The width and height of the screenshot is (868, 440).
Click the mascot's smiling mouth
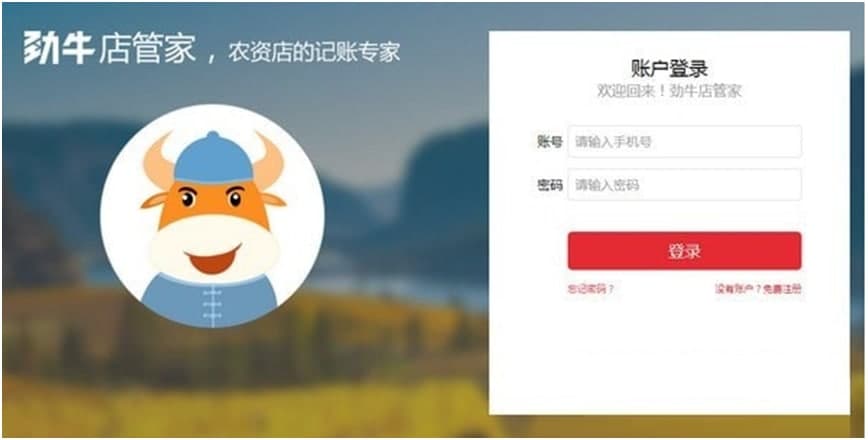pos(214,259)
